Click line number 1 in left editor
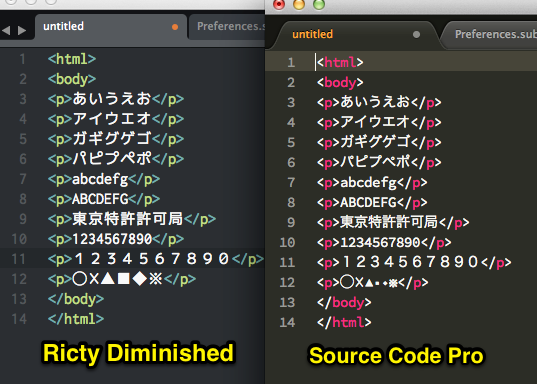The height and width of the screenshot is (384, 537). [23, 59]
